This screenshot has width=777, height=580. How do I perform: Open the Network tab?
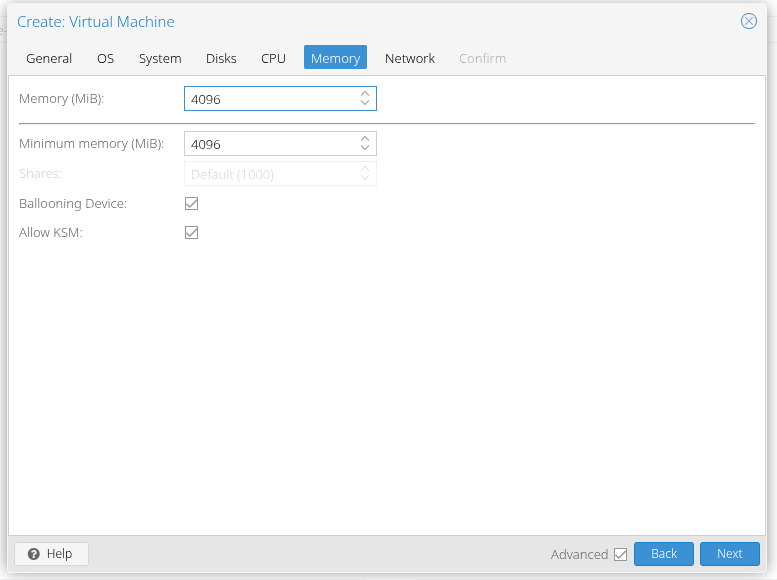tap(410, 58)
